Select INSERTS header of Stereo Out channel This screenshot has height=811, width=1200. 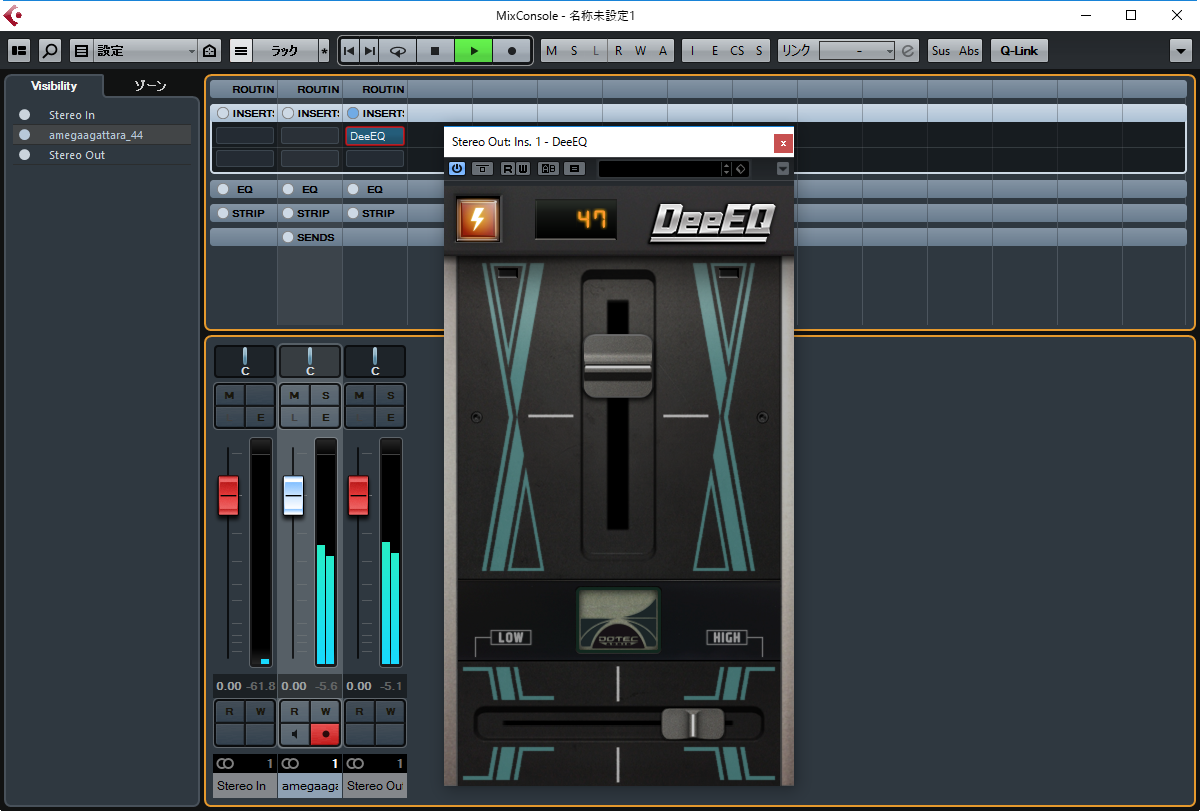(375, 113)
